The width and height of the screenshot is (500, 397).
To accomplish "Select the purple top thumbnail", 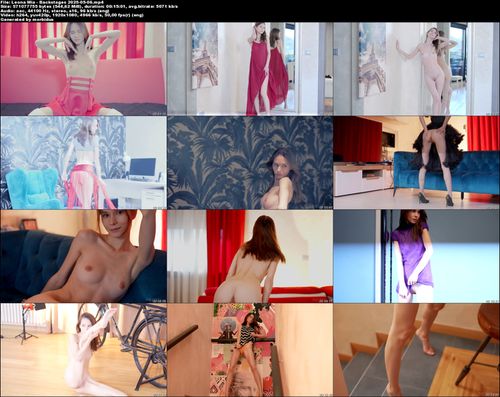I will (x=417, y=256).
